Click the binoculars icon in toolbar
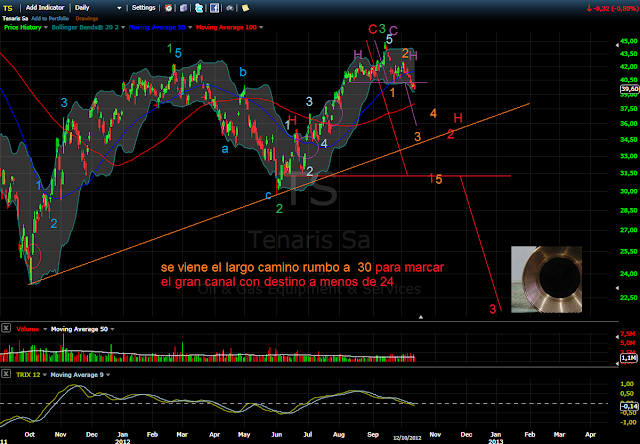This screenshot has height=444, width=640. [x=230, y=8]
